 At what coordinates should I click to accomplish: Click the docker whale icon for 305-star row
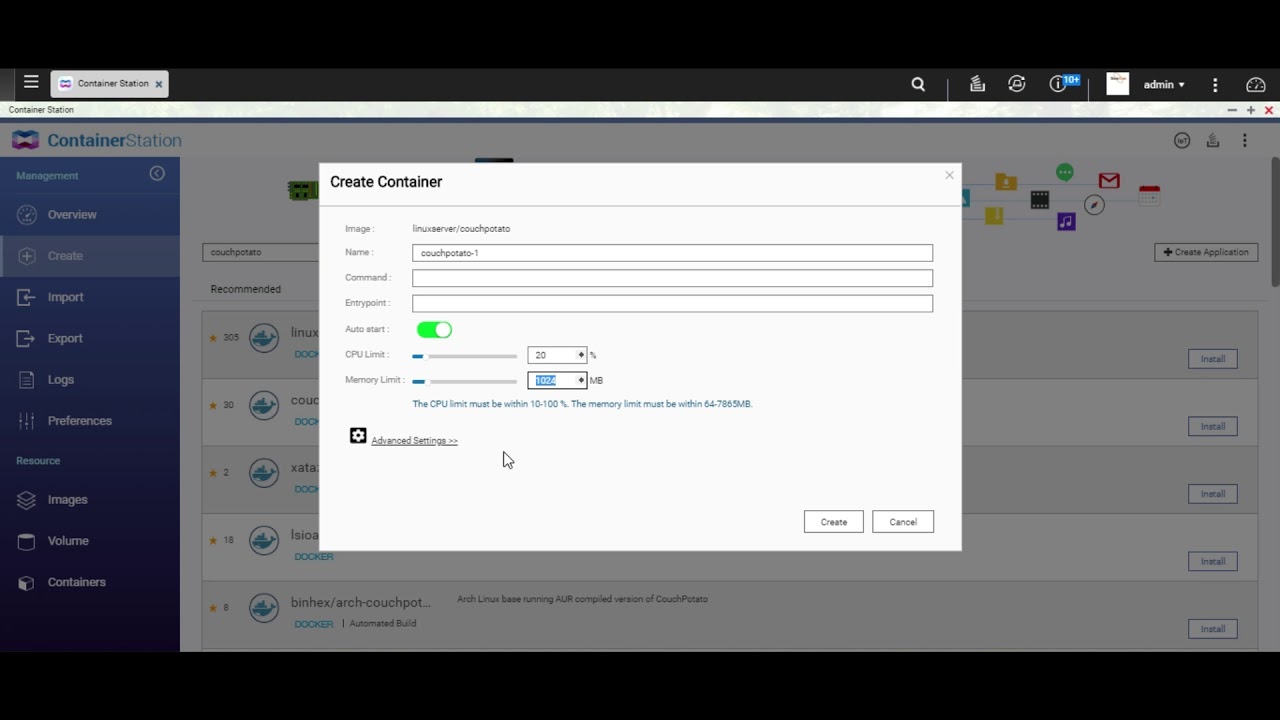click(x=264, y=338)
